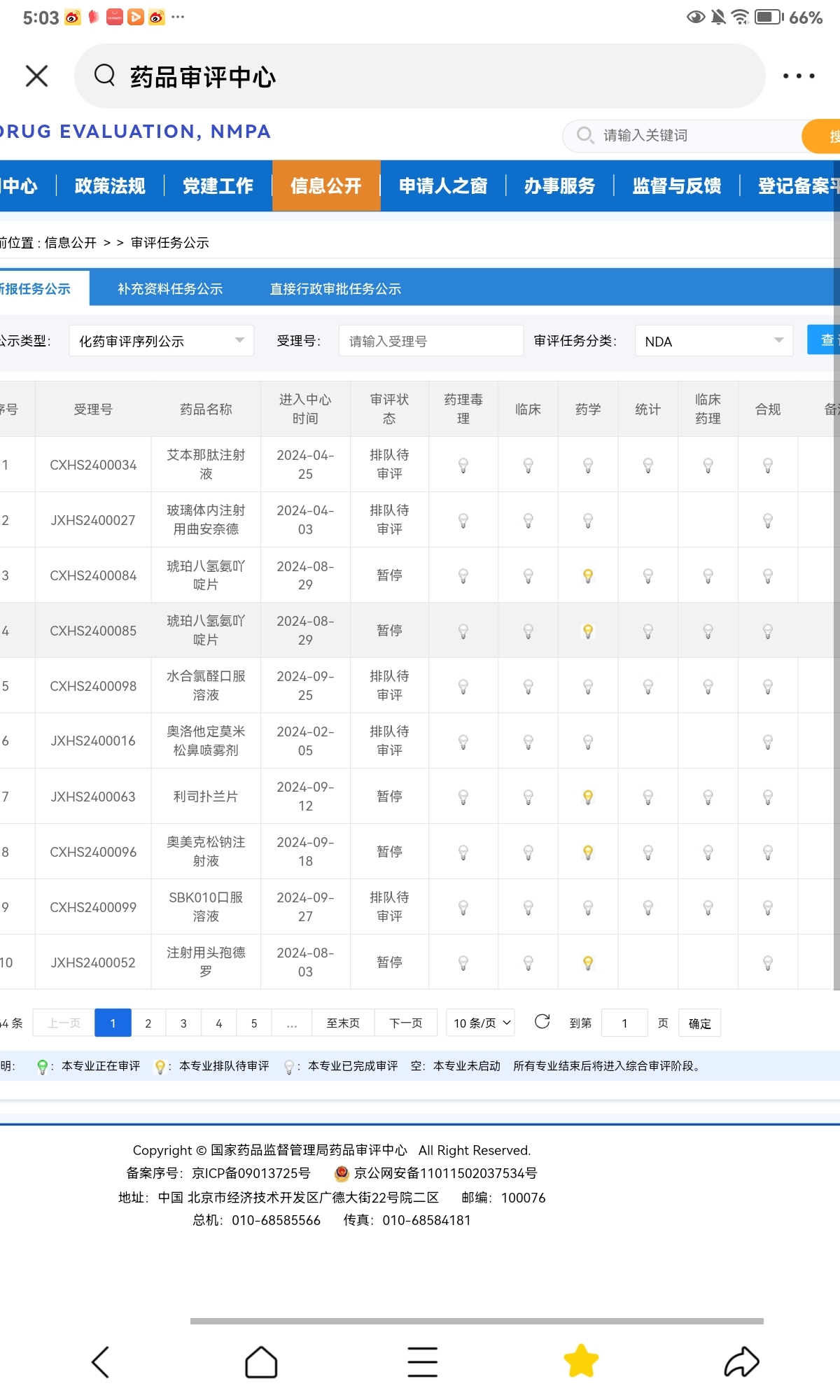Tap the battery indicator in status bar
The height and width of the screenshot is (1400, 840).
click(x=769, y=17)
